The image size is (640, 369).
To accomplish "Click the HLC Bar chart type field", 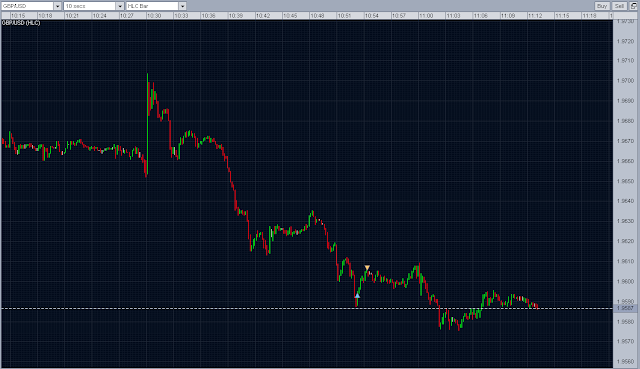I will point(152,6).
